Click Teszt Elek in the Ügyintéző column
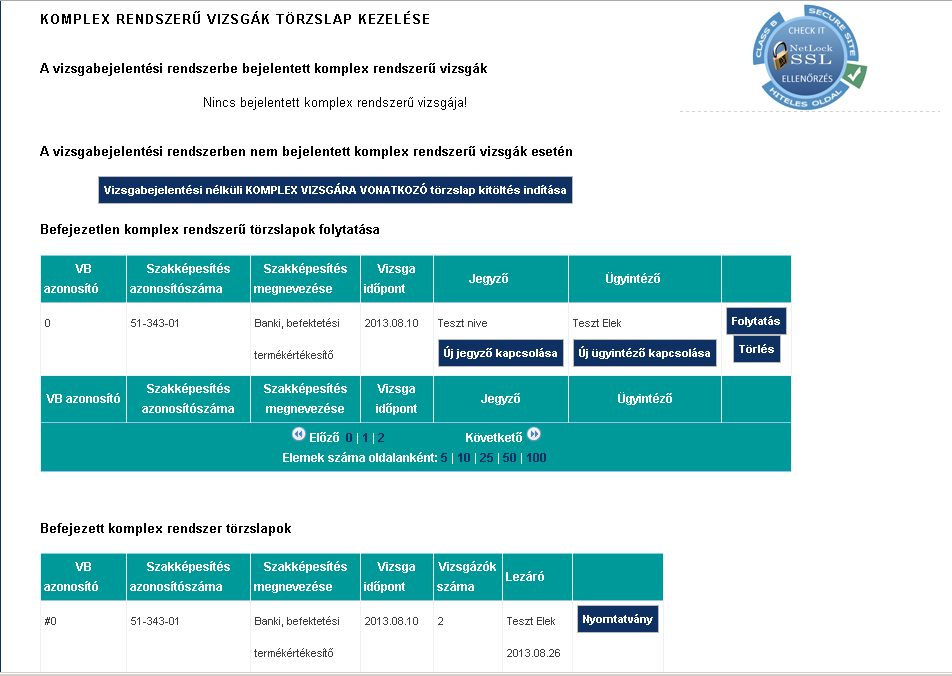952x676 pixels. pyautogui.click(x=597, y=323)
